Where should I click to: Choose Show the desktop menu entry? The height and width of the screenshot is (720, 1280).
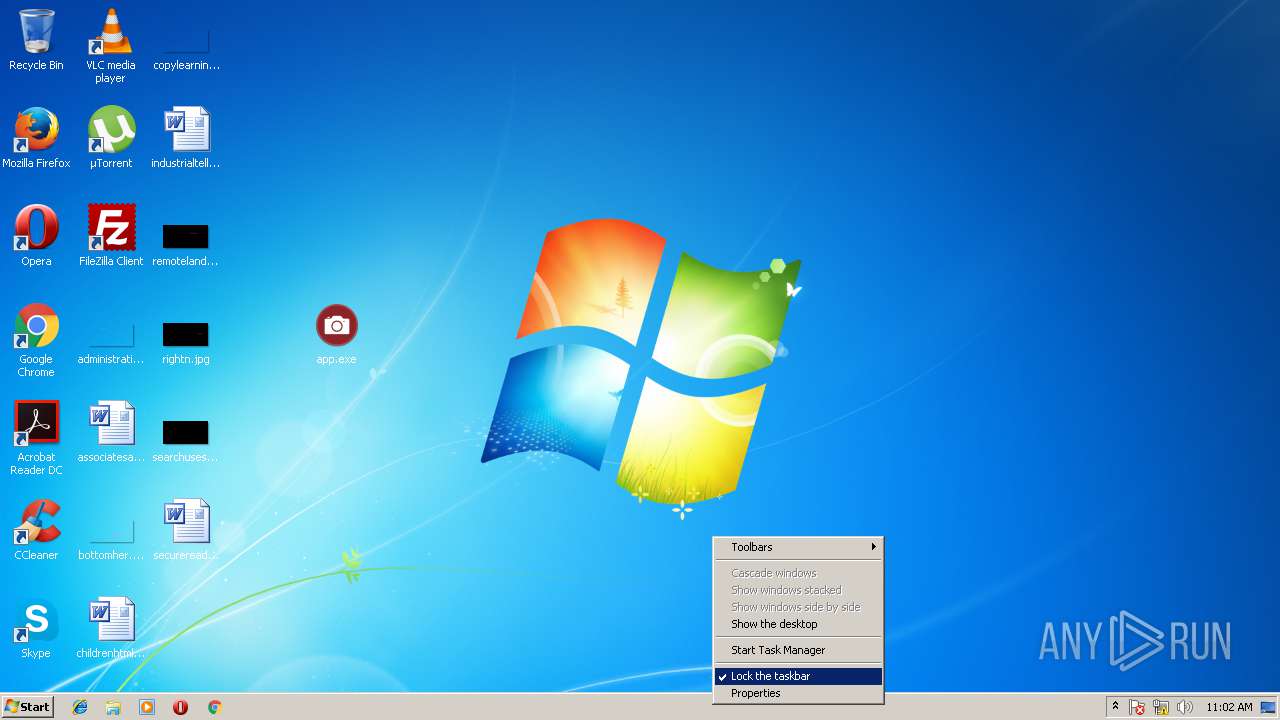(798, 624)
